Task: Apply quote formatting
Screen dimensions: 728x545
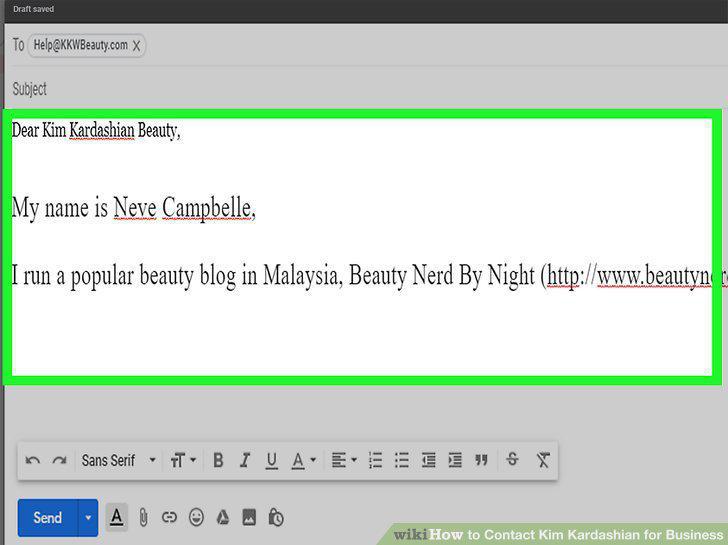Action: tap(481, 460)
